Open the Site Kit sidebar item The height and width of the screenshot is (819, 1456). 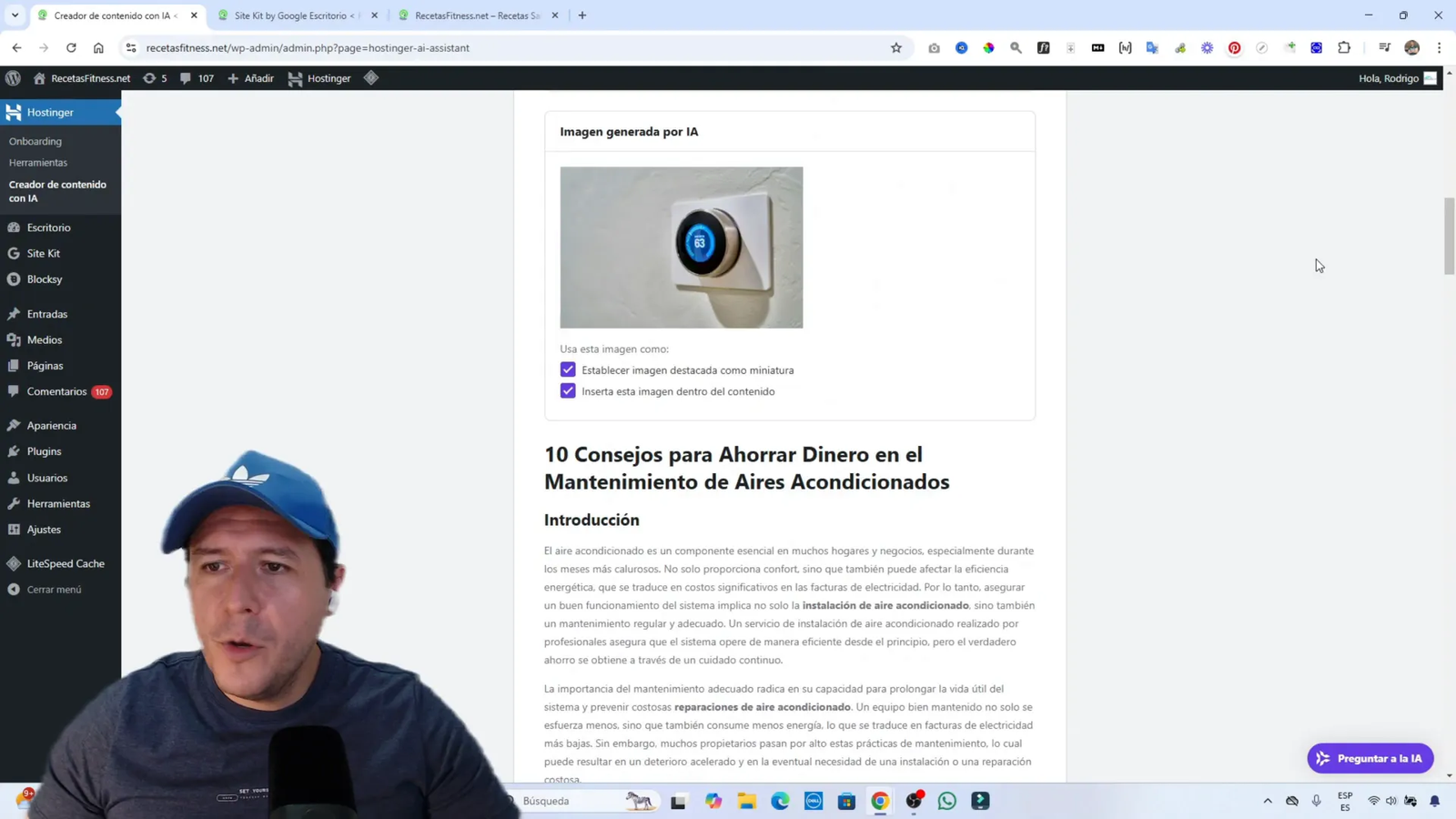click(42, 253)
